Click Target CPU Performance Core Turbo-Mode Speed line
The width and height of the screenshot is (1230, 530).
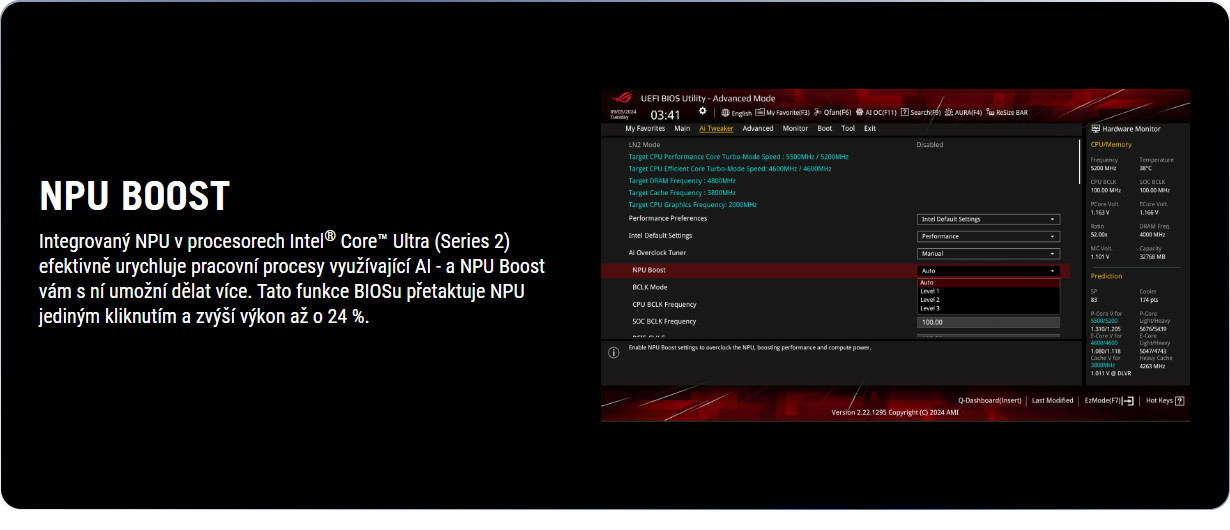(738, 157)
